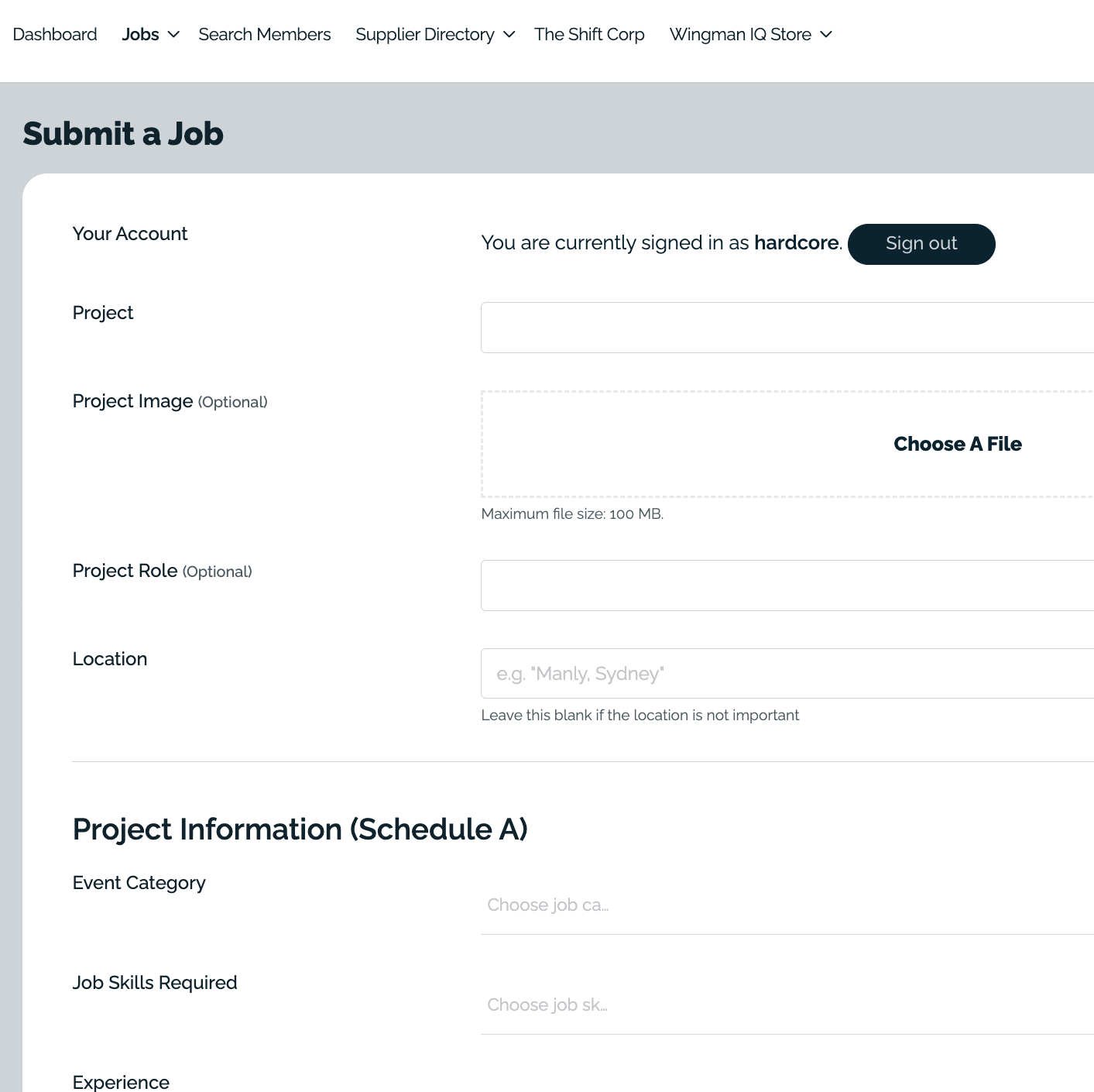The height and width of the screenshot is (1092, 1094).
Task: Click Choose A File upload area
Action: (x=957, y=444)
